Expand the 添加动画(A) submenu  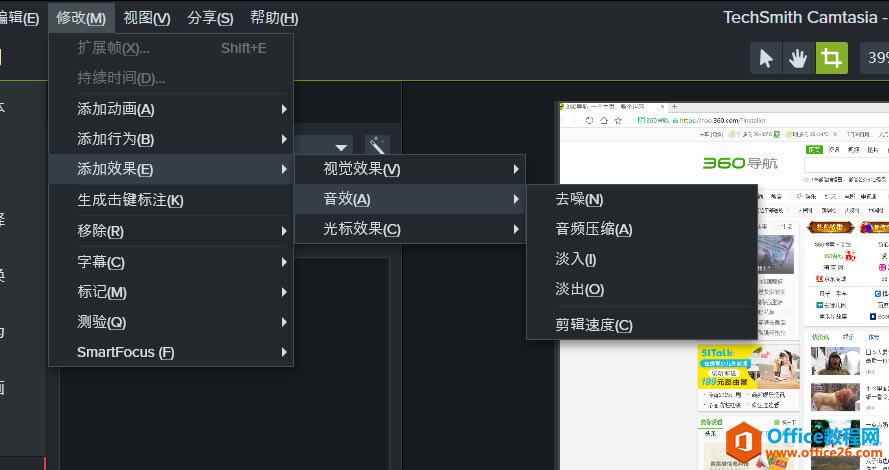171,109
